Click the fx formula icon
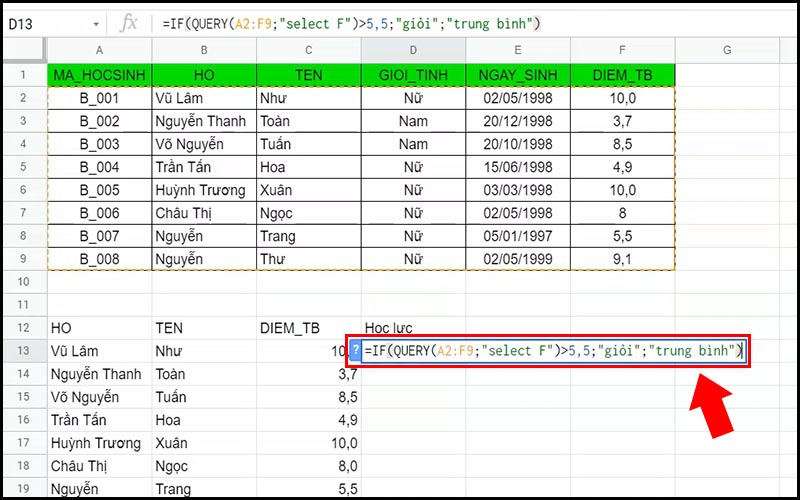Image resolution: width=800 pixels, height=500 pixels. point(129,23)
